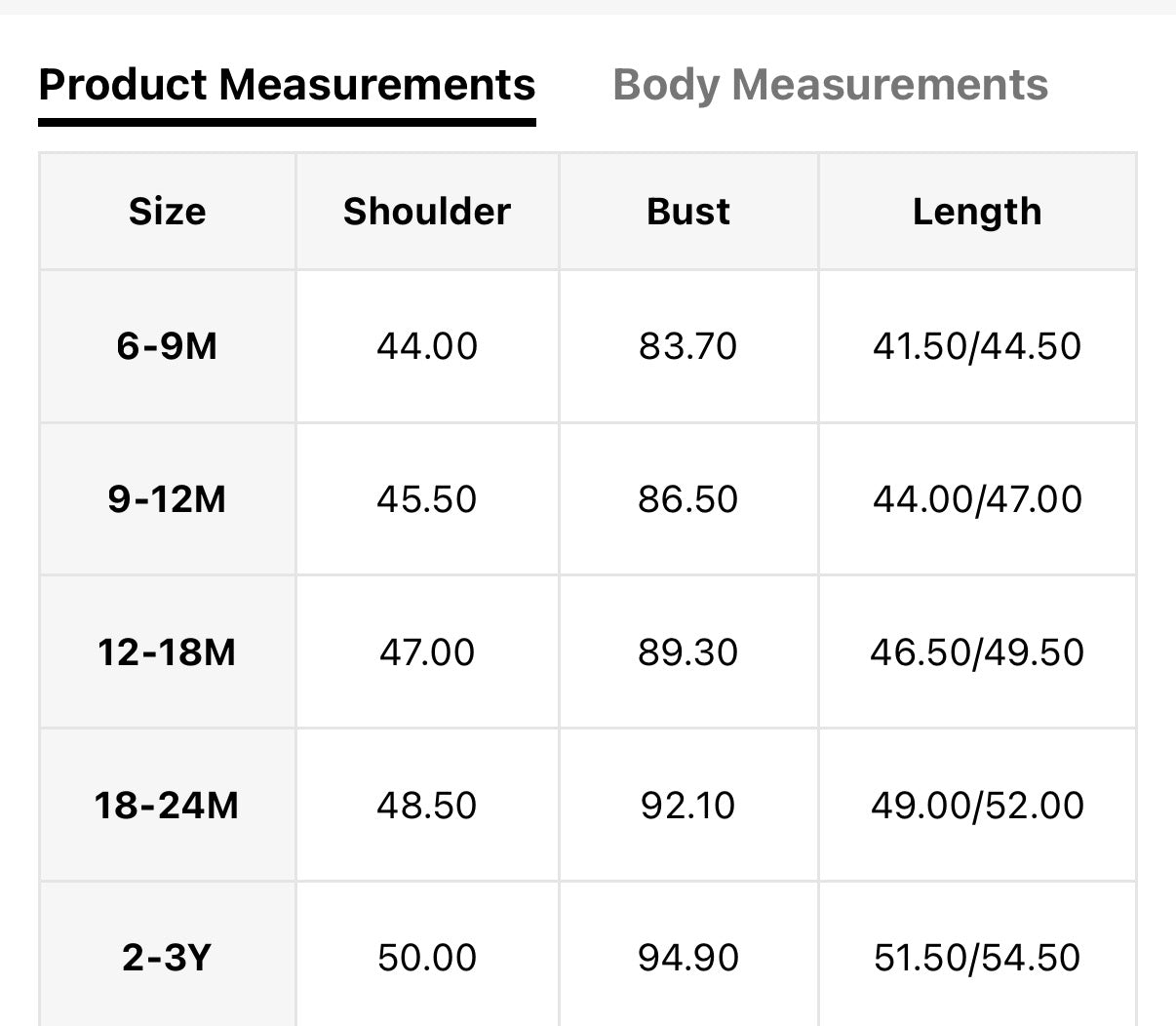Click the Length column header
The height and width of the screenshot is (1026, 1176).
(x=977, y=212)
